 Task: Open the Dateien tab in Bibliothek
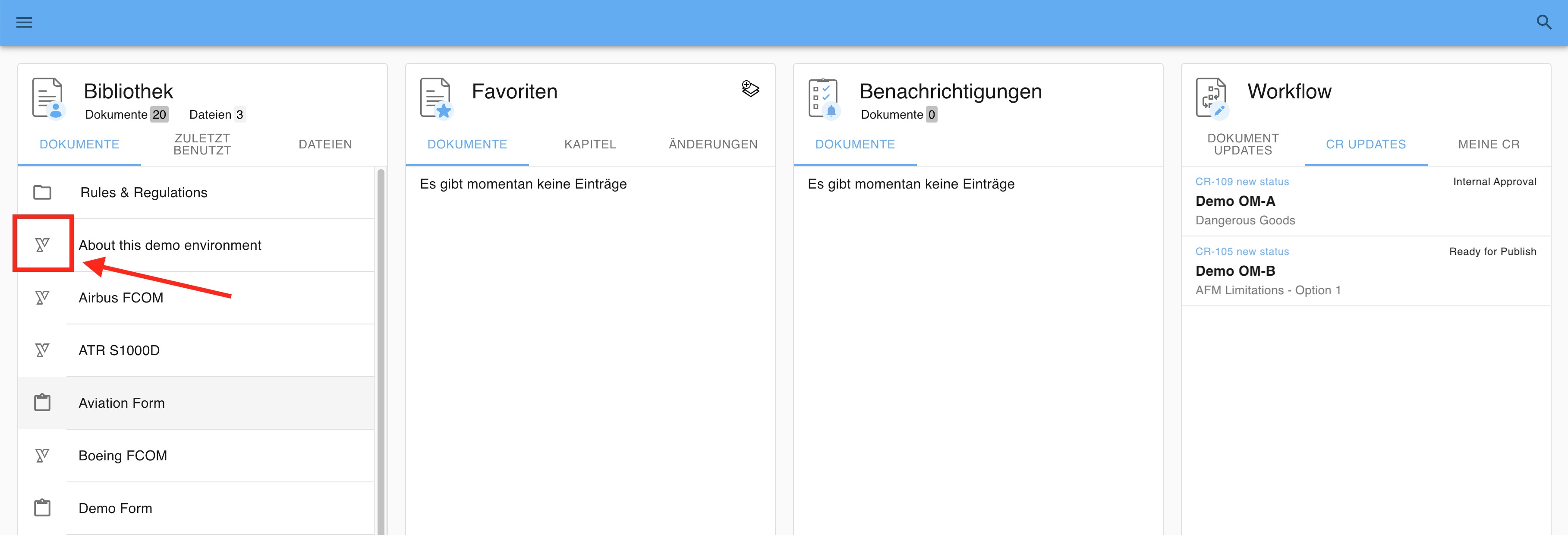(325, 144)
